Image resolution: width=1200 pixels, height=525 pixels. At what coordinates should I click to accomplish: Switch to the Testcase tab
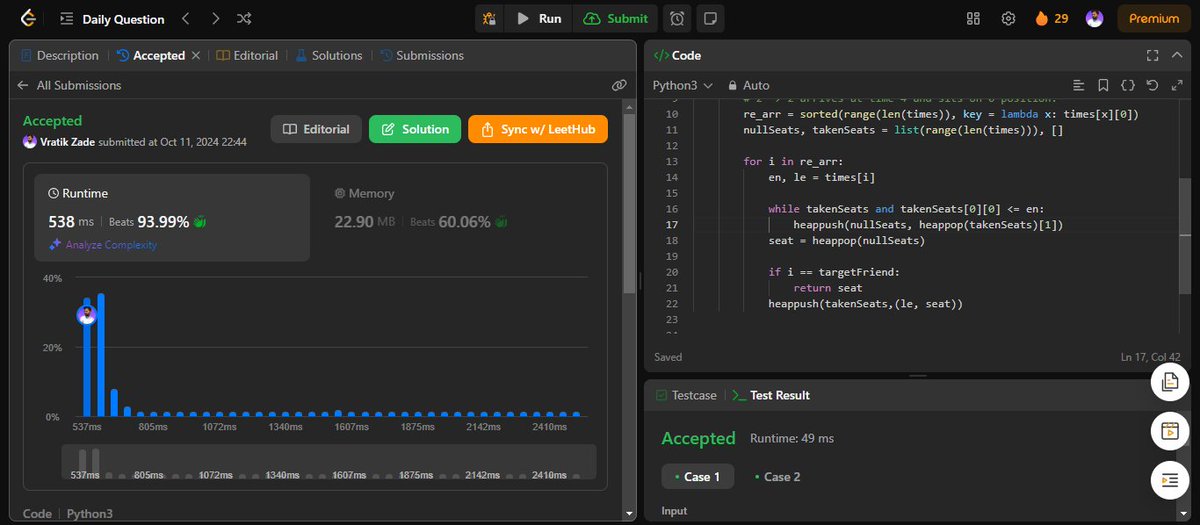[x=686, y=395]
